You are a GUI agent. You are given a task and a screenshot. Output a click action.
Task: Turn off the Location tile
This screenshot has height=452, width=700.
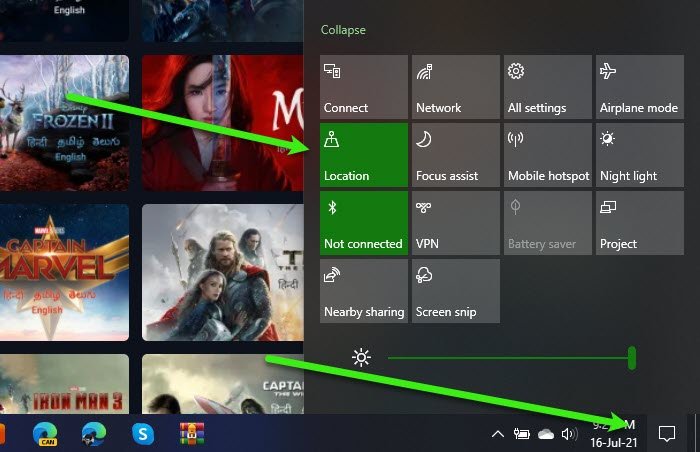click(x=364, y=155)
